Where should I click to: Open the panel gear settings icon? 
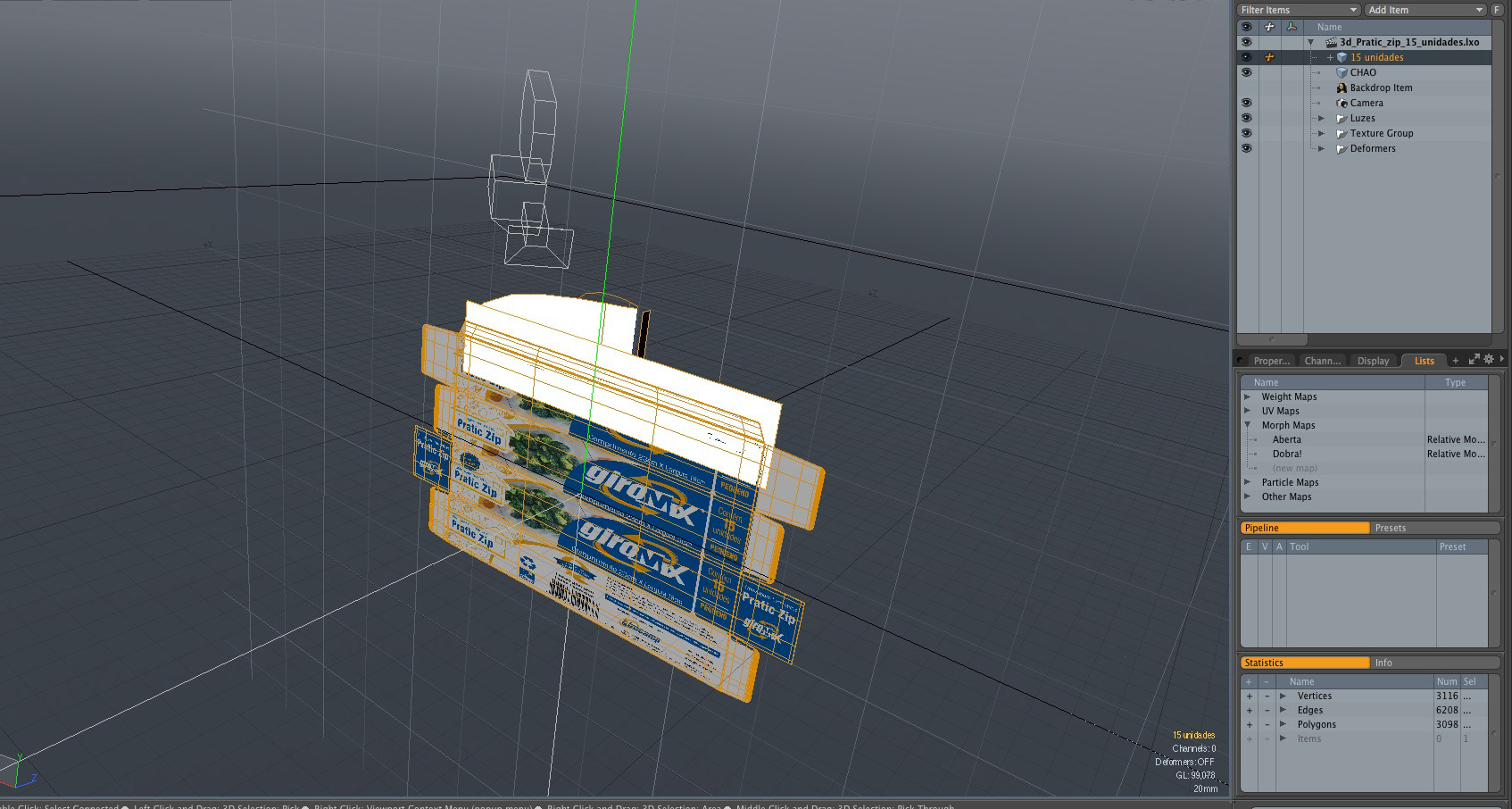click(1488, 360)
